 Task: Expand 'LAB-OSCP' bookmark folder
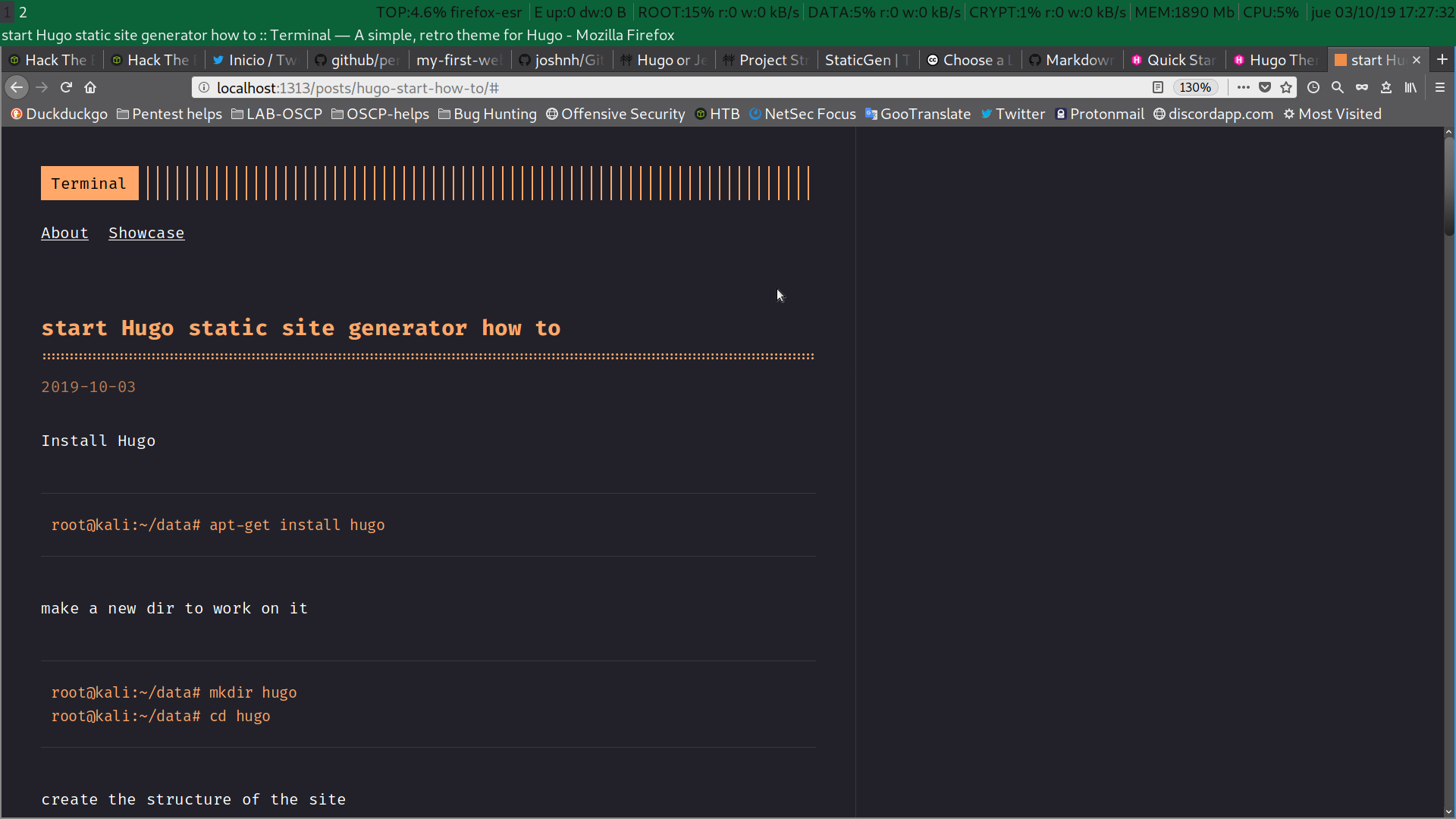click(277, 115)
